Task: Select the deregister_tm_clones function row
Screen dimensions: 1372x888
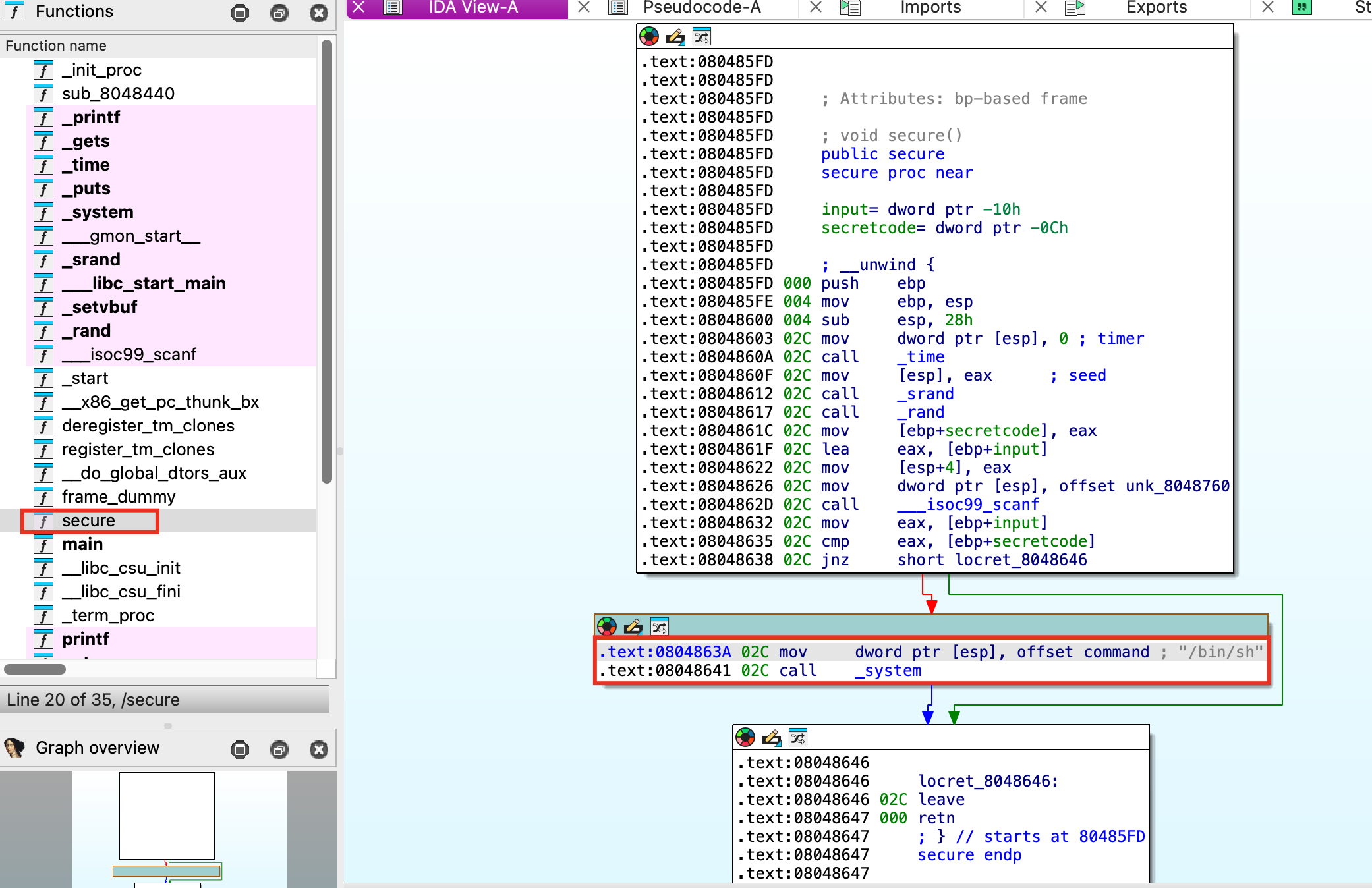Action: 158,426
